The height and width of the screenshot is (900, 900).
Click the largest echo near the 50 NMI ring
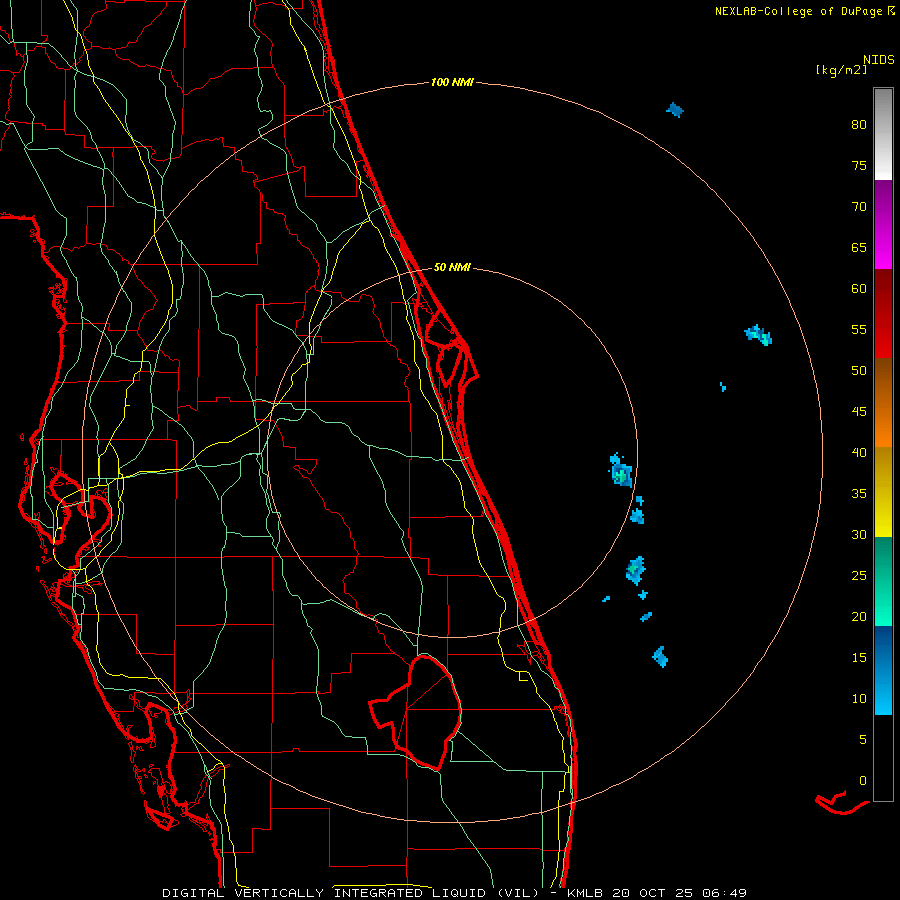(x=620, y=471)
